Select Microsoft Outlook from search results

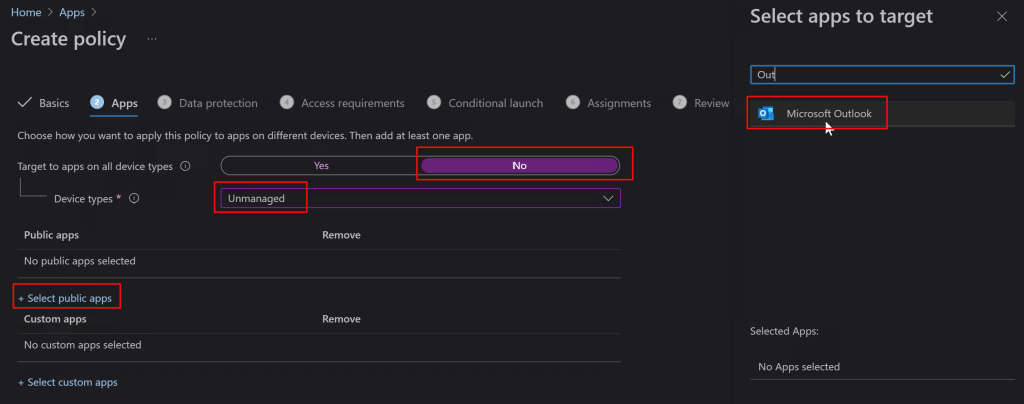coord(828,114)
